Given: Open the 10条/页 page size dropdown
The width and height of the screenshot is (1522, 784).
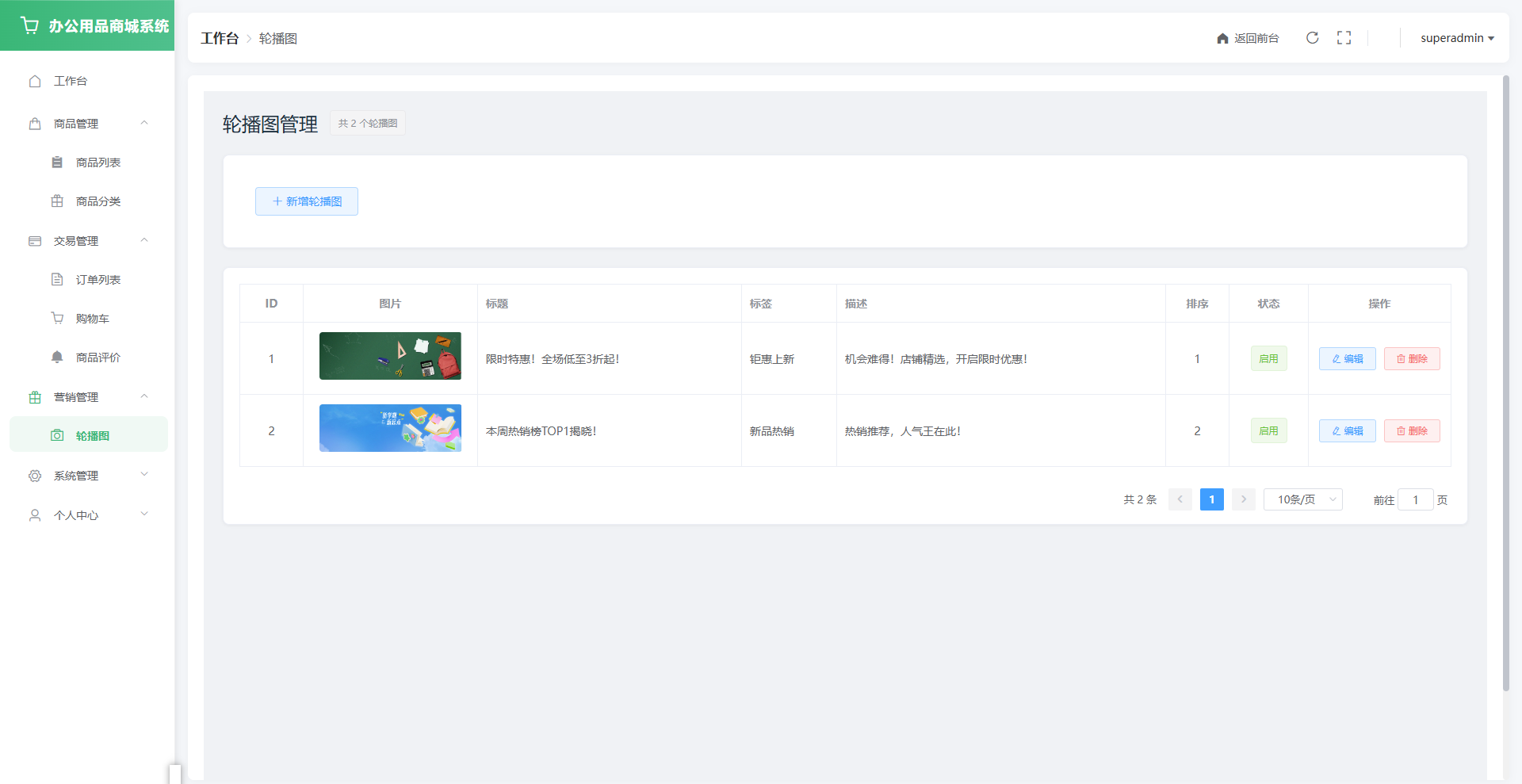Looking at the screenshot, I should 1302,499.
